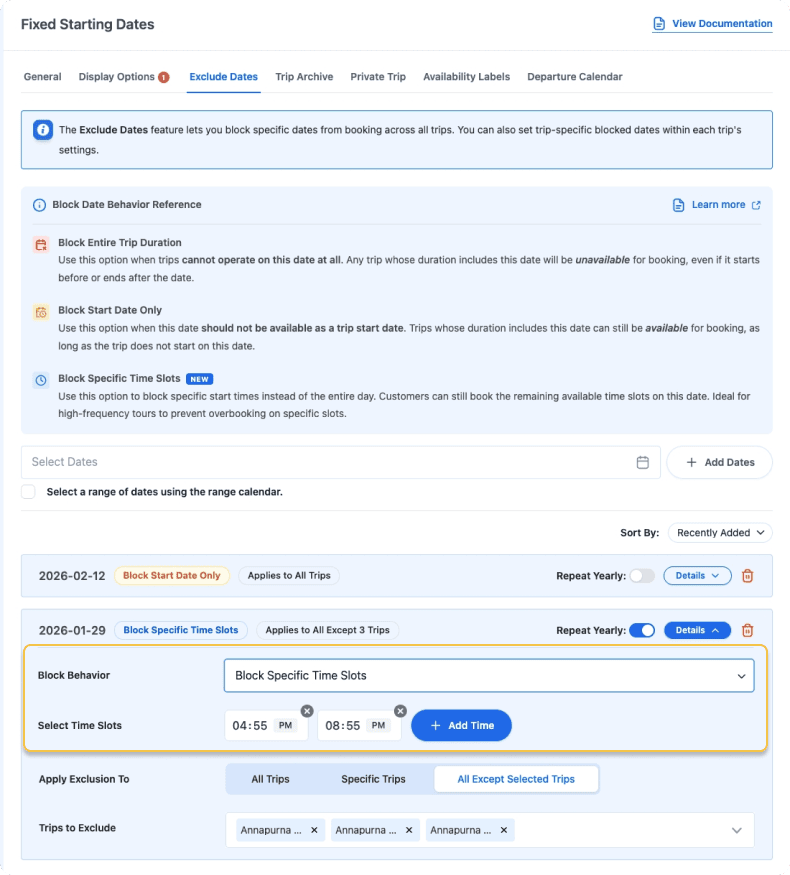
Task: Click the Add Dates button
Action: tap(719, 462)
